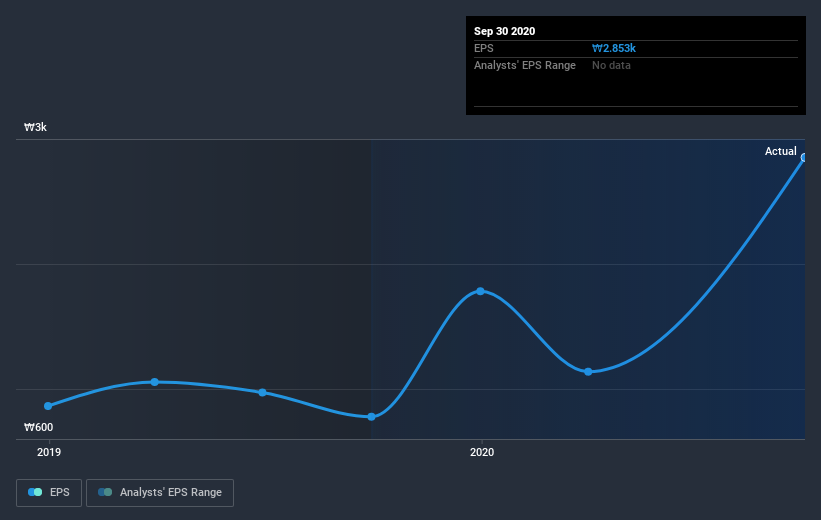
Task: Click the Actual label on chart
Action: click(780, 151)
